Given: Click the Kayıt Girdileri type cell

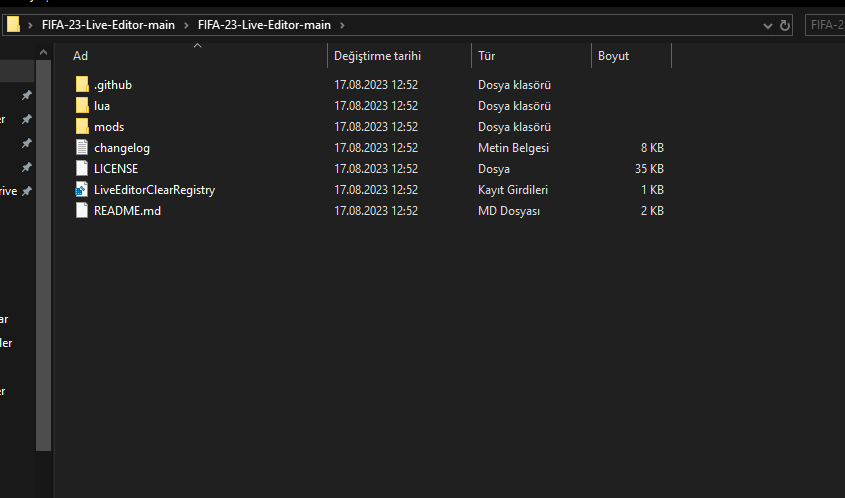Looking at the screenshot, I should point(512,190).
